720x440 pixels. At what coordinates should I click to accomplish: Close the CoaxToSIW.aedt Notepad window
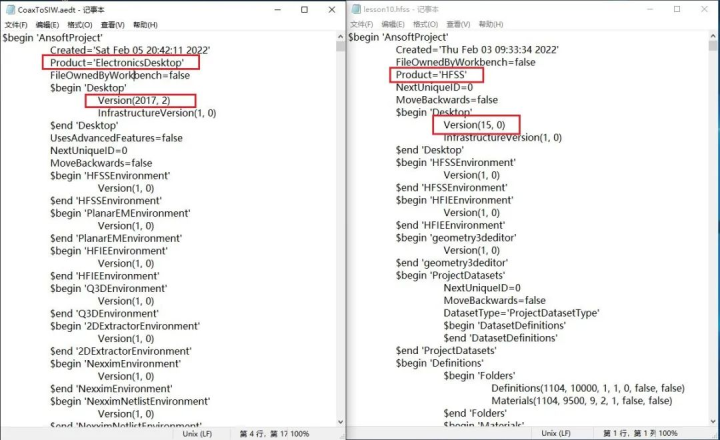click(332, 10)
